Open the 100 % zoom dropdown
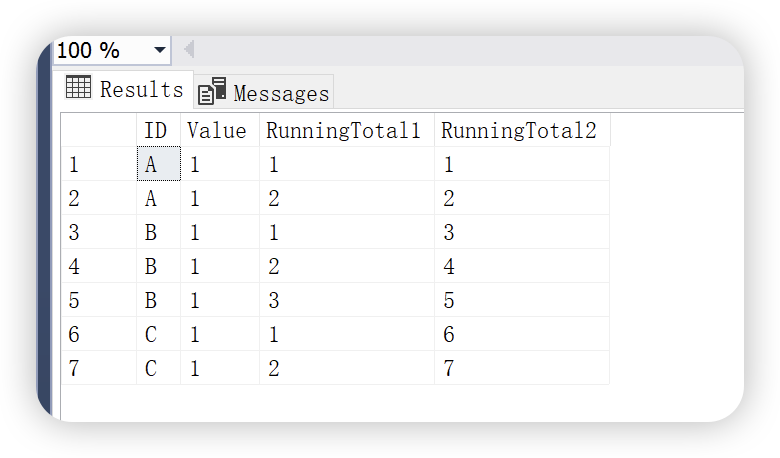This screenshot has width=780, height=458. 160,50
